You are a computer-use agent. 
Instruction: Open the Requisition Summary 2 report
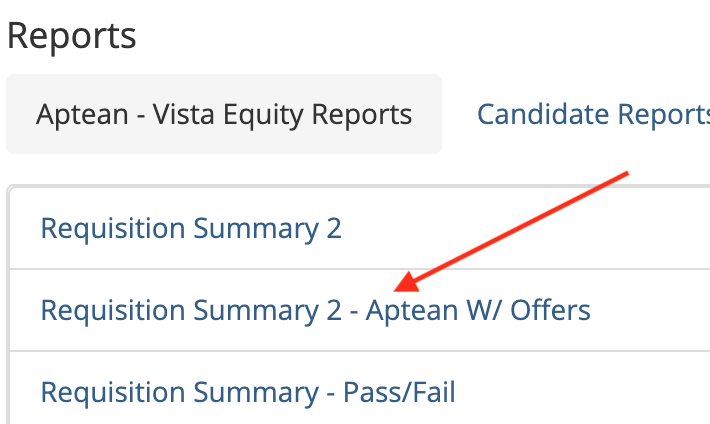point(190,229)
